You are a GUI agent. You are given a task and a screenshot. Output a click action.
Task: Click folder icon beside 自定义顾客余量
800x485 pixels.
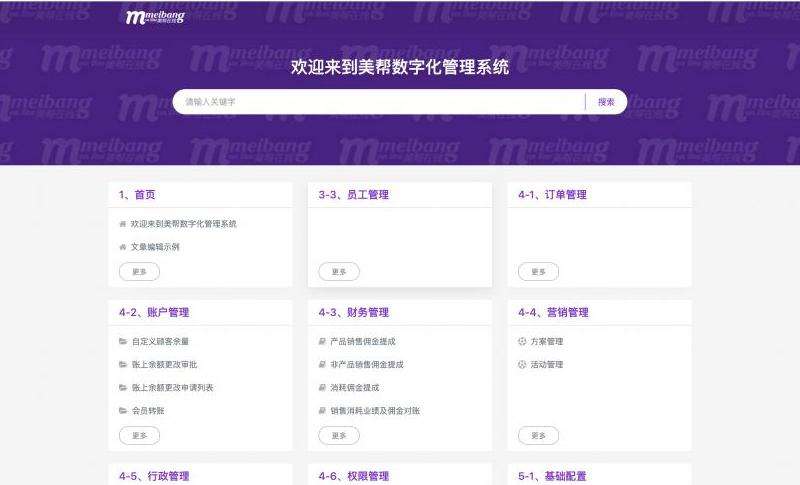[123, 342]
